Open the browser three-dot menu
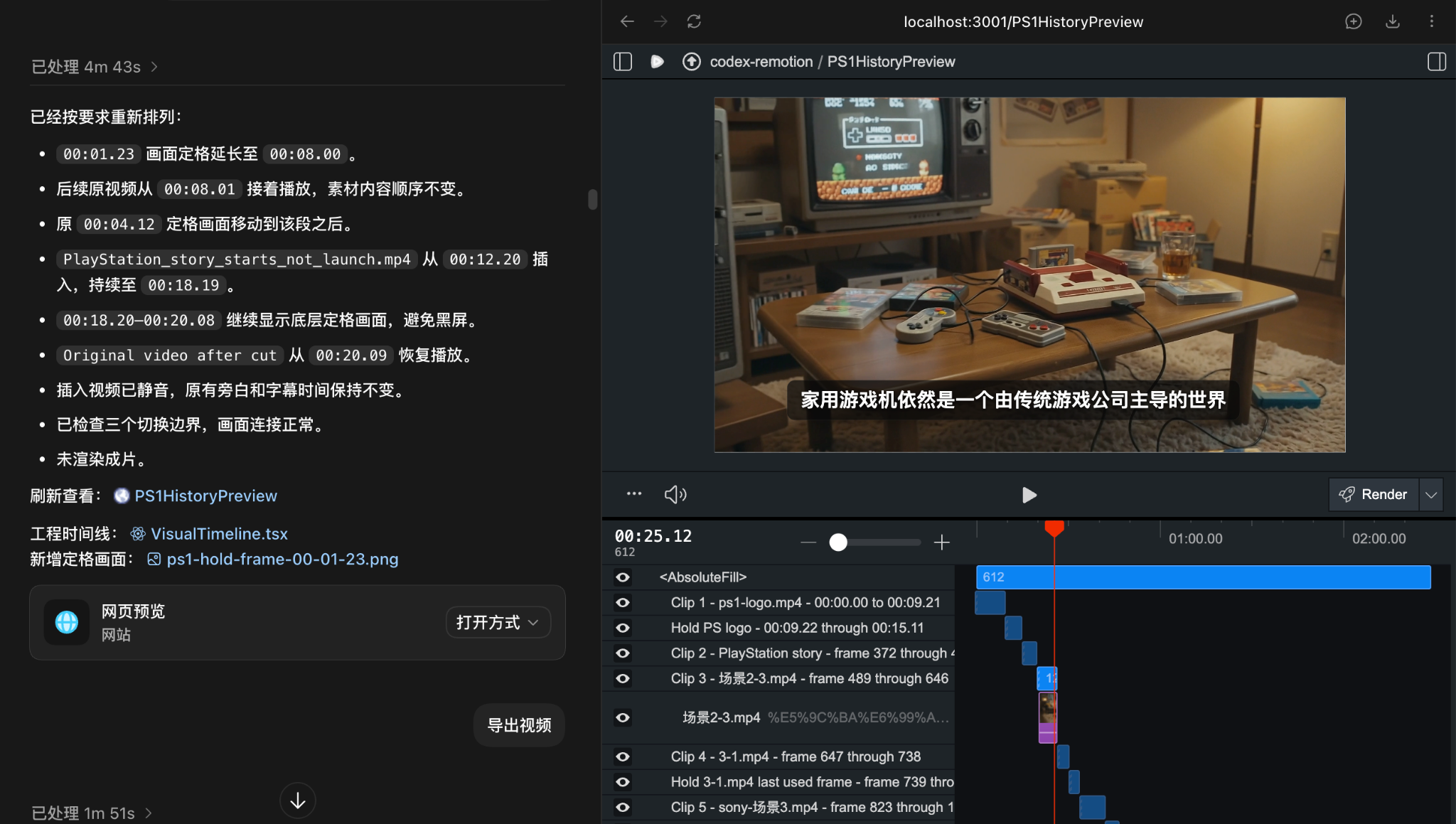This screenshot has height=824, width=1456. click(x=1432, y=21)
